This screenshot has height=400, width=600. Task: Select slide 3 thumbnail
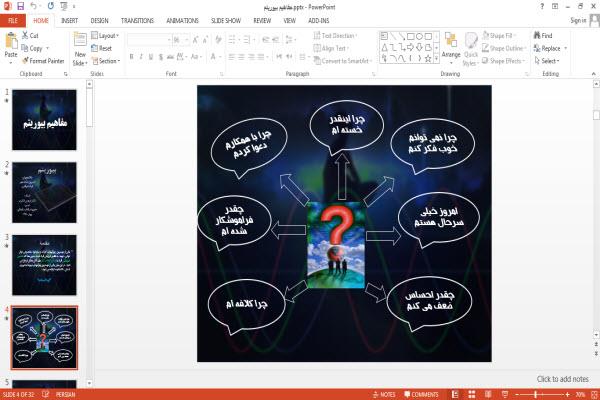tap(44, 265)
